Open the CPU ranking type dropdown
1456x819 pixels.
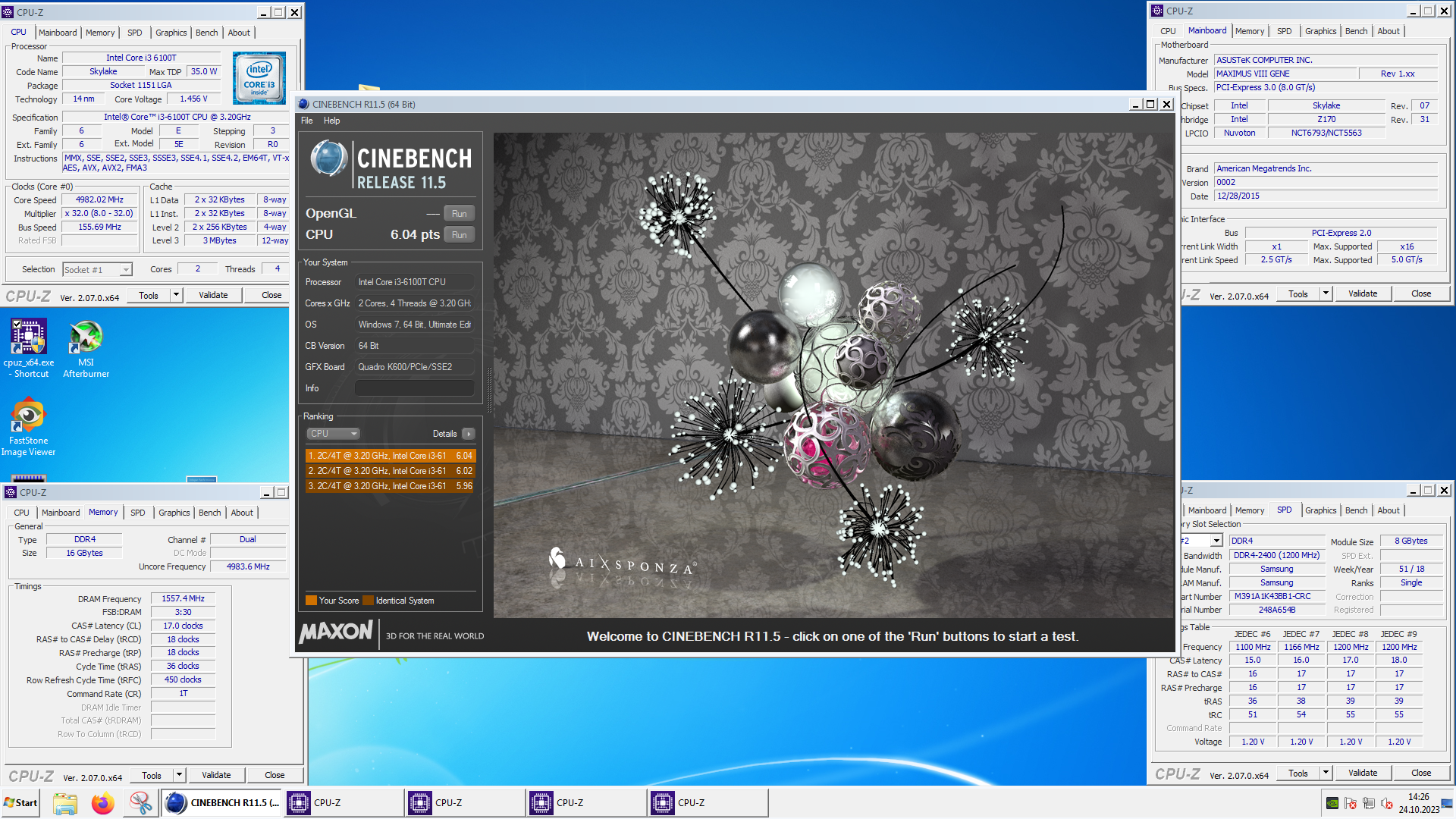point(334,434)
